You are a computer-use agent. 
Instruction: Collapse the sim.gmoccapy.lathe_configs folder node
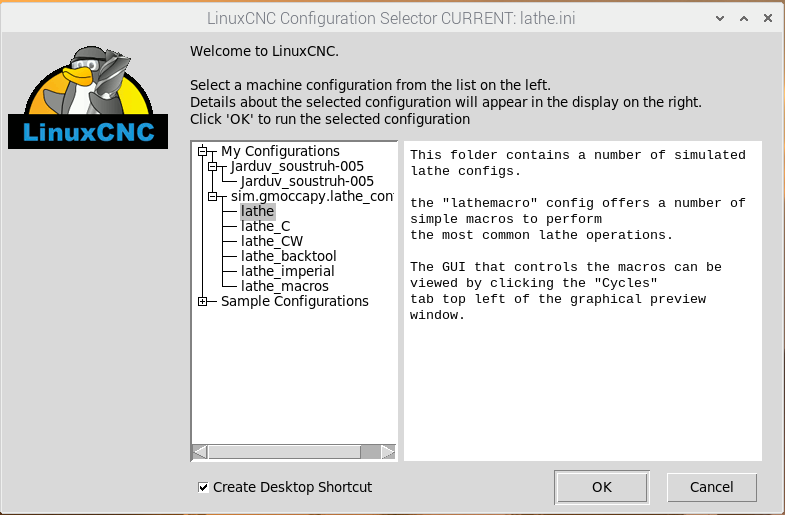click(x=213, y=197)
